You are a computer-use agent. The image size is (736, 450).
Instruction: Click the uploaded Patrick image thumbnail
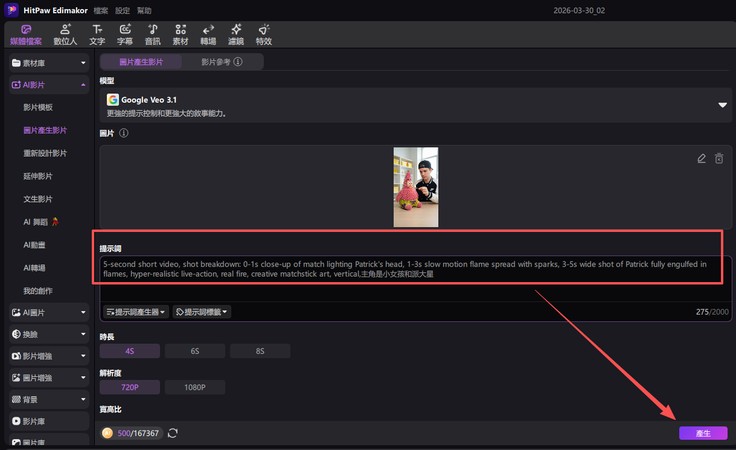click(x=415, y=187)
